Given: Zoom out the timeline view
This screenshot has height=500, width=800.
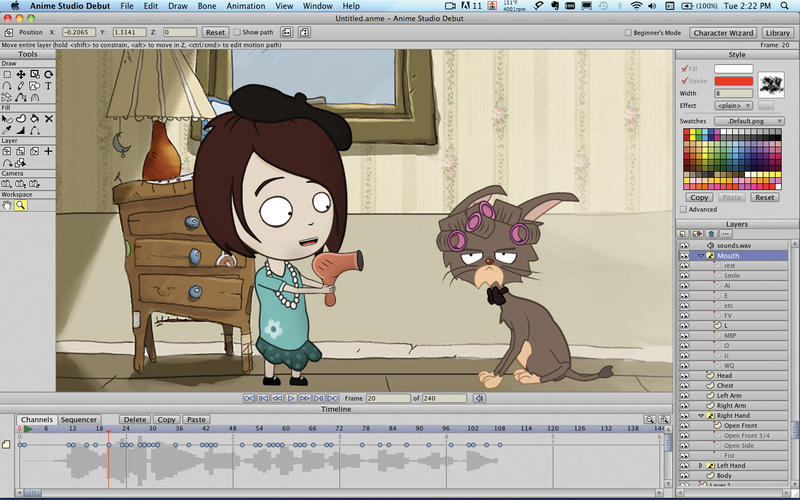Looking at the screenshot, I should coord(650,420).
